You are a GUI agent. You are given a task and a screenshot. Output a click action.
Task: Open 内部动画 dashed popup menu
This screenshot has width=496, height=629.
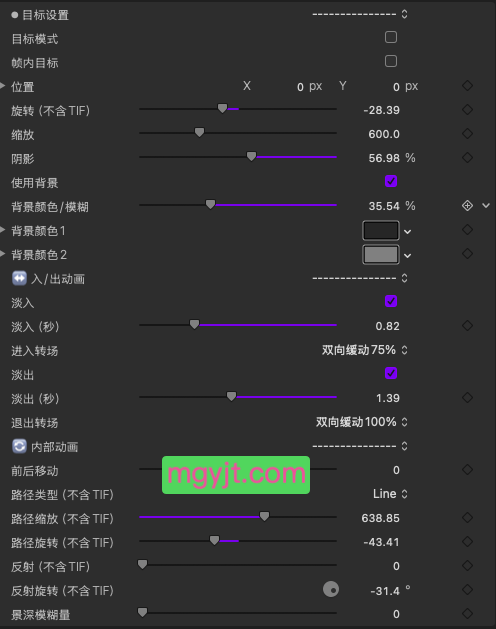click(360, 446)
